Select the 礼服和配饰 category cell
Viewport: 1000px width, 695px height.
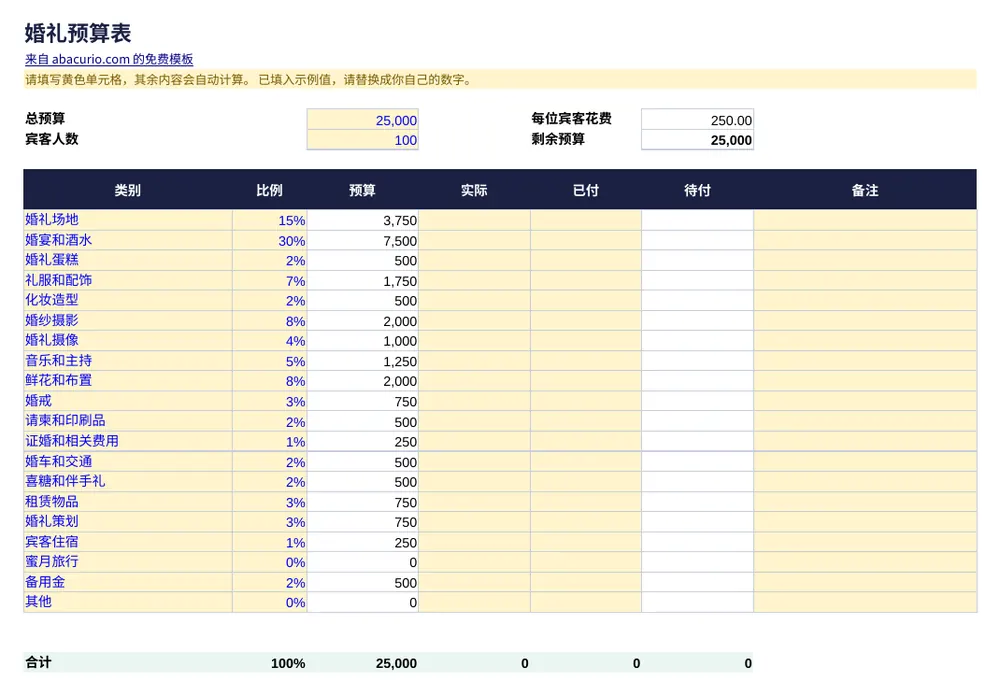[128, 281]
